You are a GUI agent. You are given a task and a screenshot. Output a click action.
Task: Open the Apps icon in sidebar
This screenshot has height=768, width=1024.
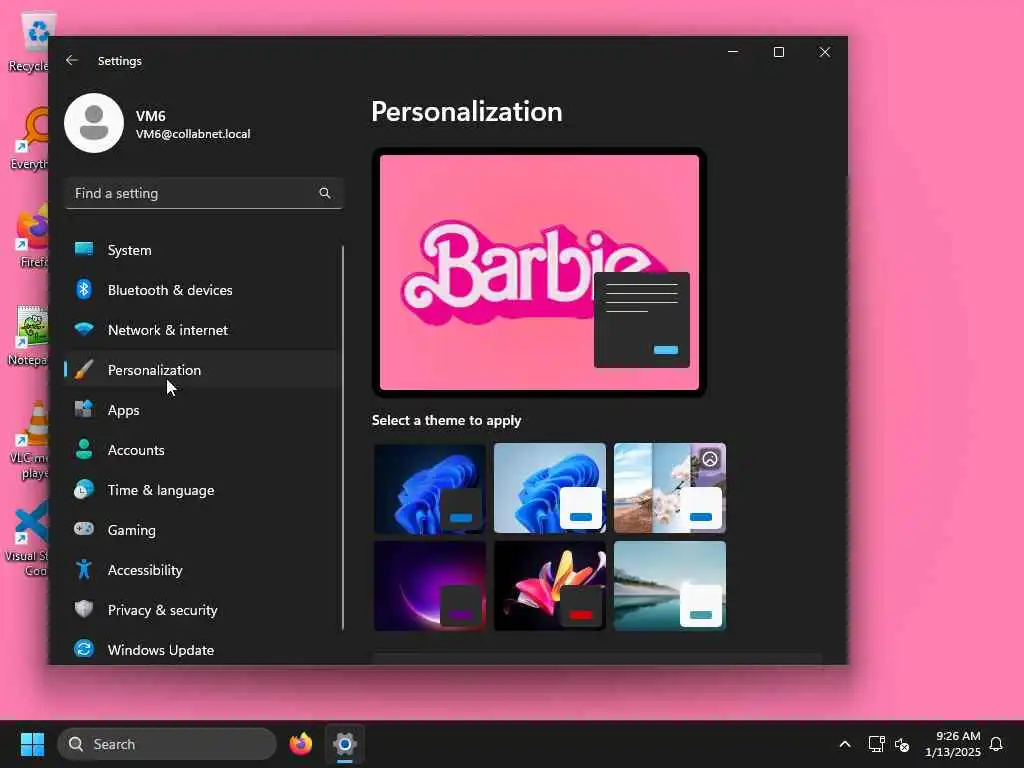pos(84,409)
